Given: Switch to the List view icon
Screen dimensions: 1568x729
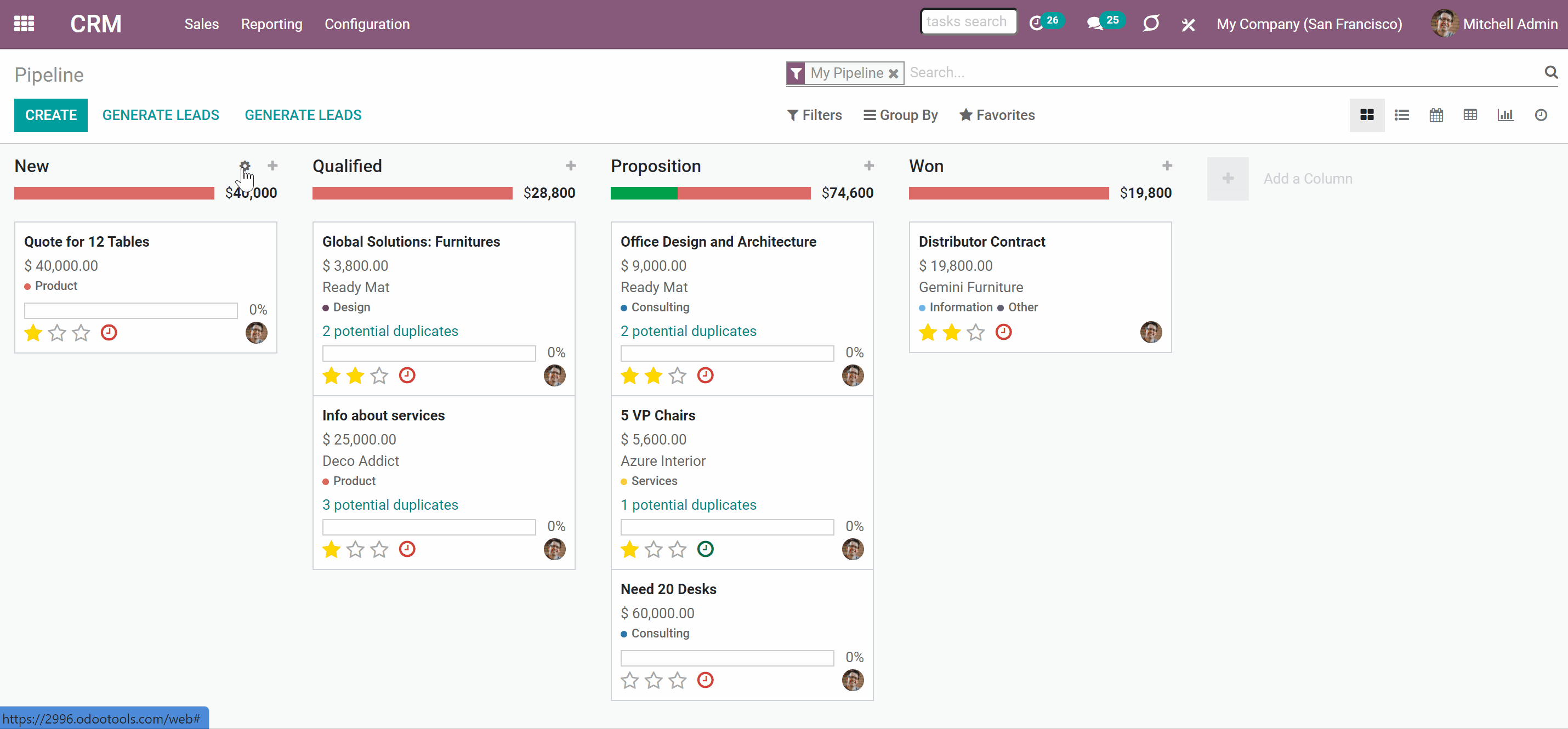Looking at the screenshot, I should tap(1401, 115).
